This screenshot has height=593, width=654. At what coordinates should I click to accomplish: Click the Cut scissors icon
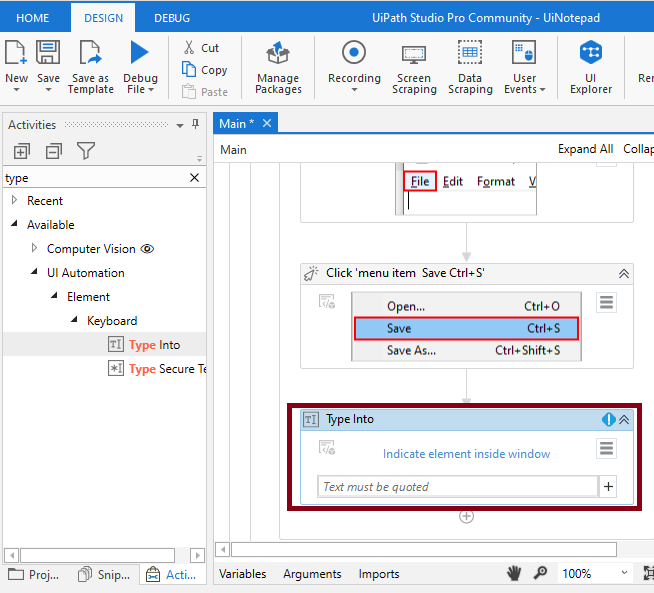189,47
